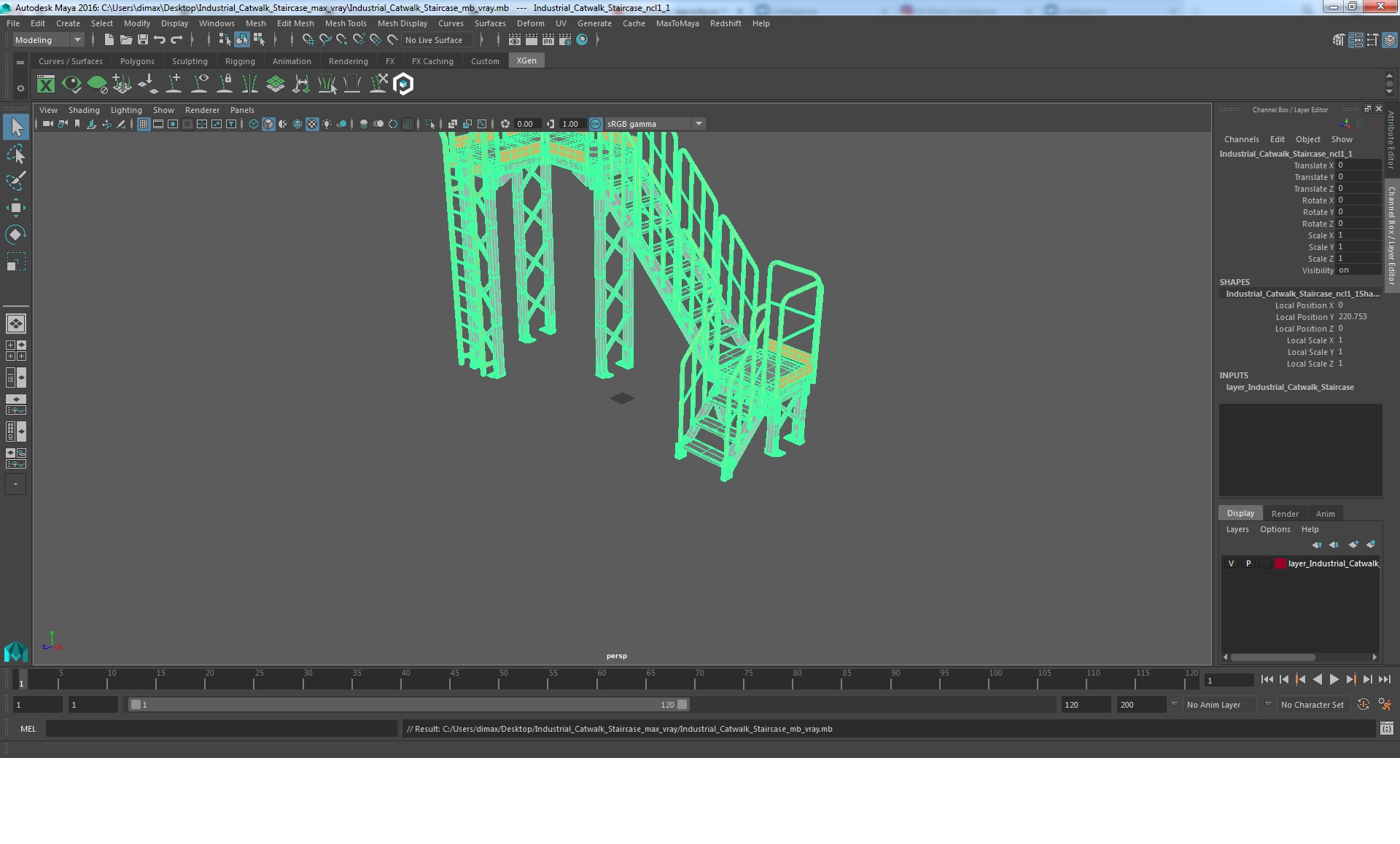This screenshot has width=1400, height=844.
Task: Open the Redshift menu
Action: [726, 23]
